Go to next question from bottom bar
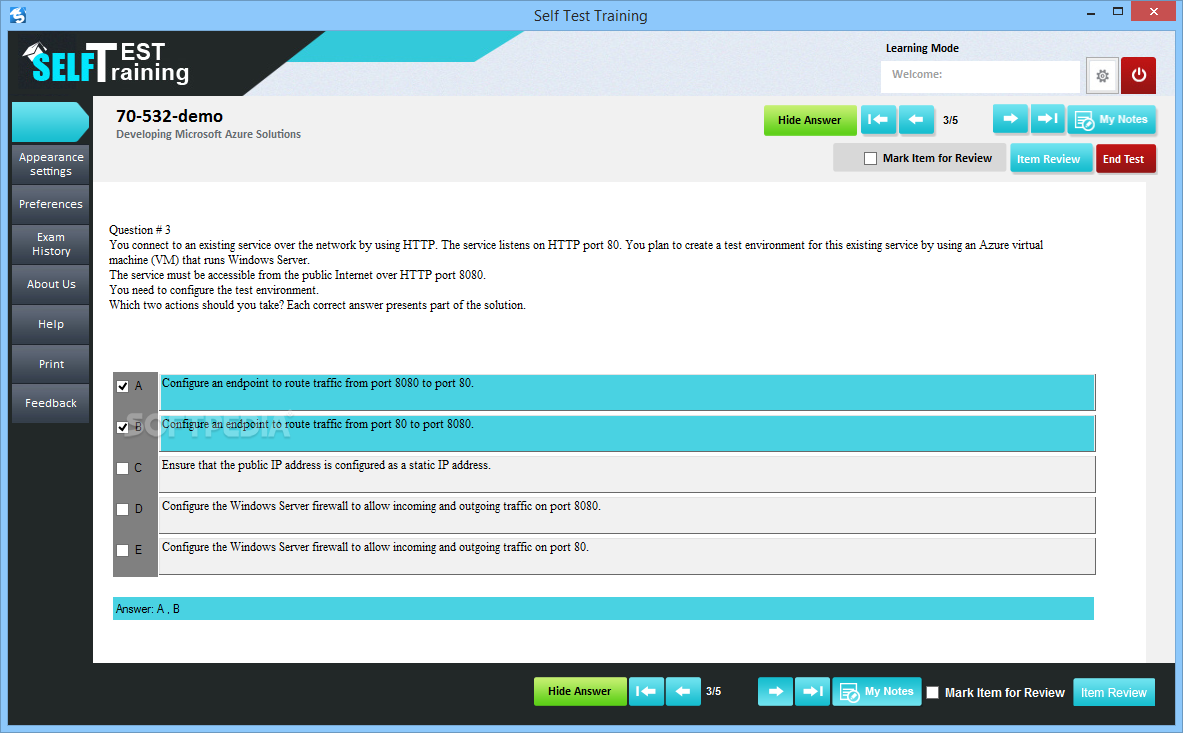Image resolution: width=1183 pixels, height=733 pixels. point(776,692)
